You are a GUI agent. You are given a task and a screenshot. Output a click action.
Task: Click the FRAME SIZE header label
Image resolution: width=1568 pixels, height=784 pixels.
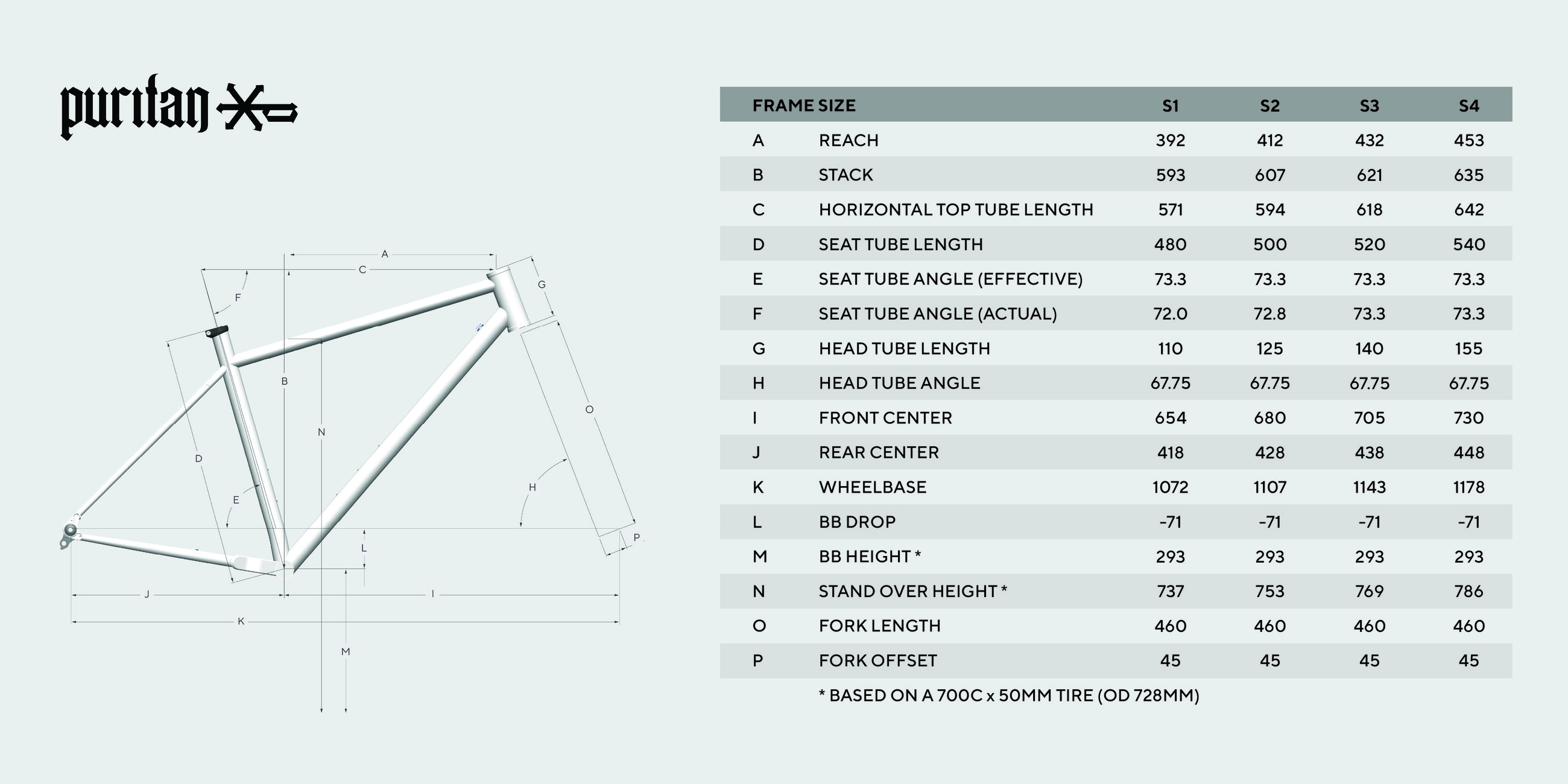(803, 106)
